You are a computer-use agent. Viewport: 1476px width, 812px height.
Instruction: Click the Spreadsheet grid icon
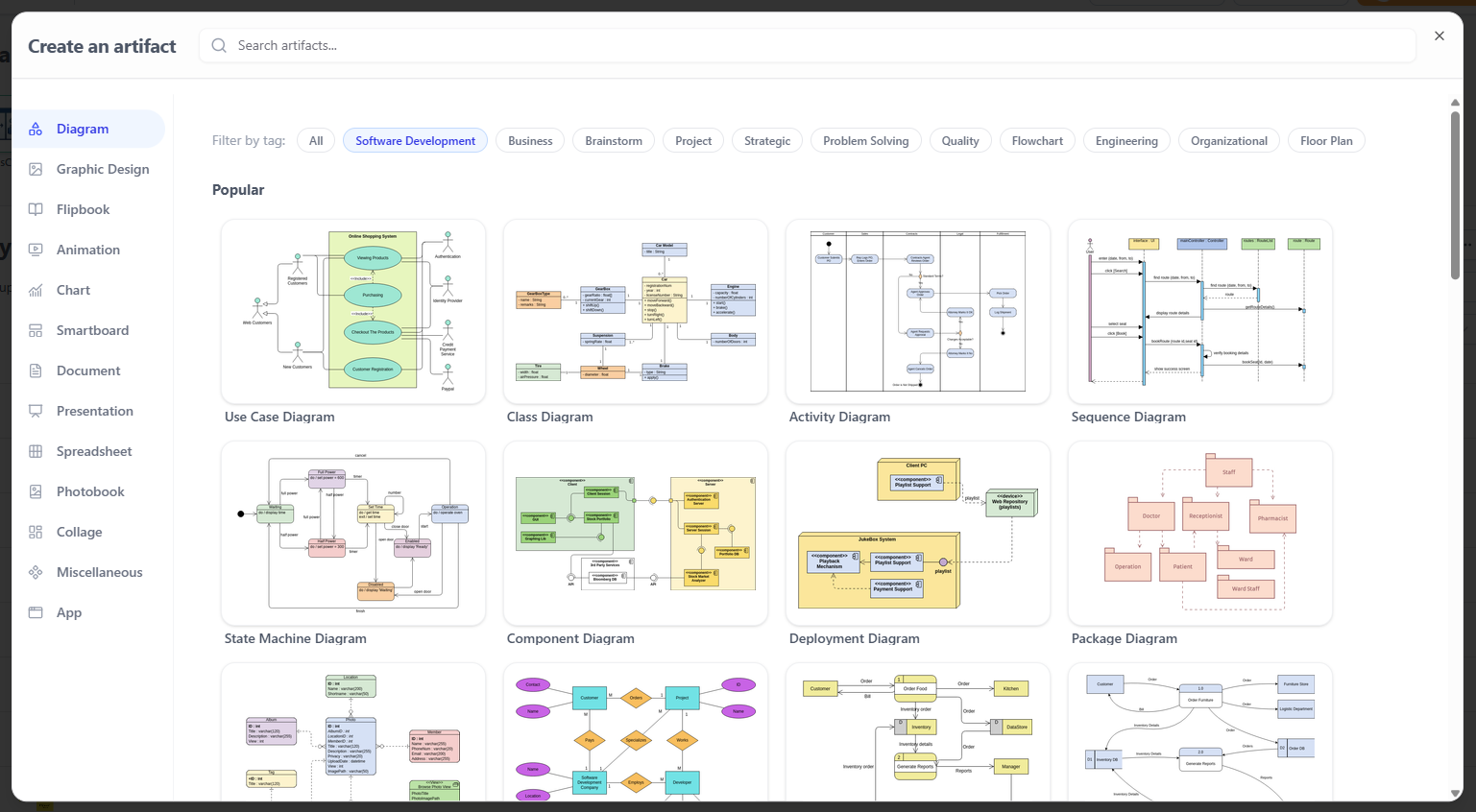click(36, 451)
